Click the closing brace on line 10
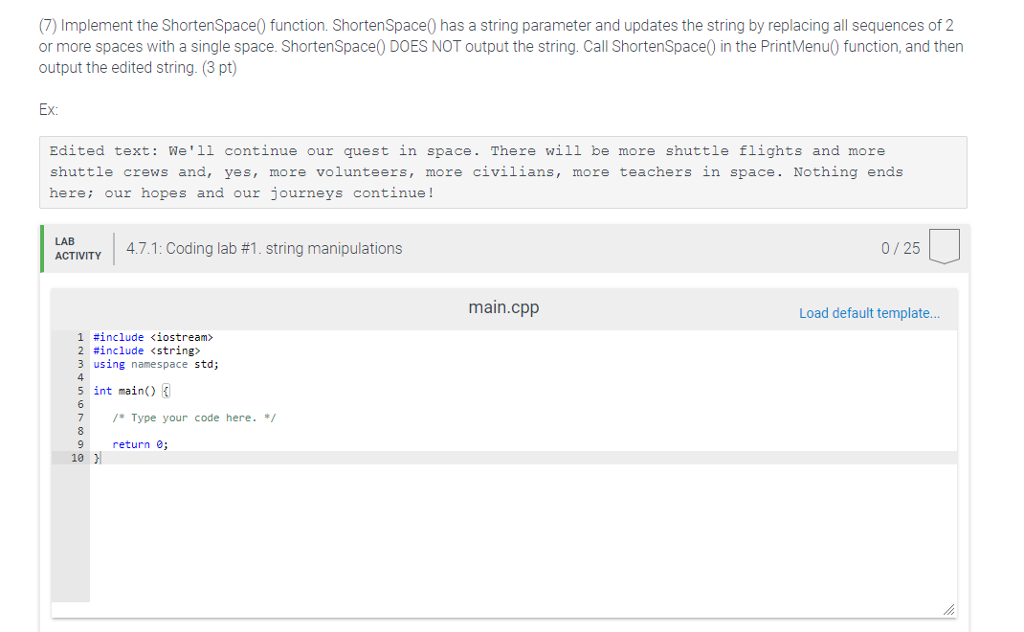This screenshot has height=632, width=1024. (x=94, y=457)
